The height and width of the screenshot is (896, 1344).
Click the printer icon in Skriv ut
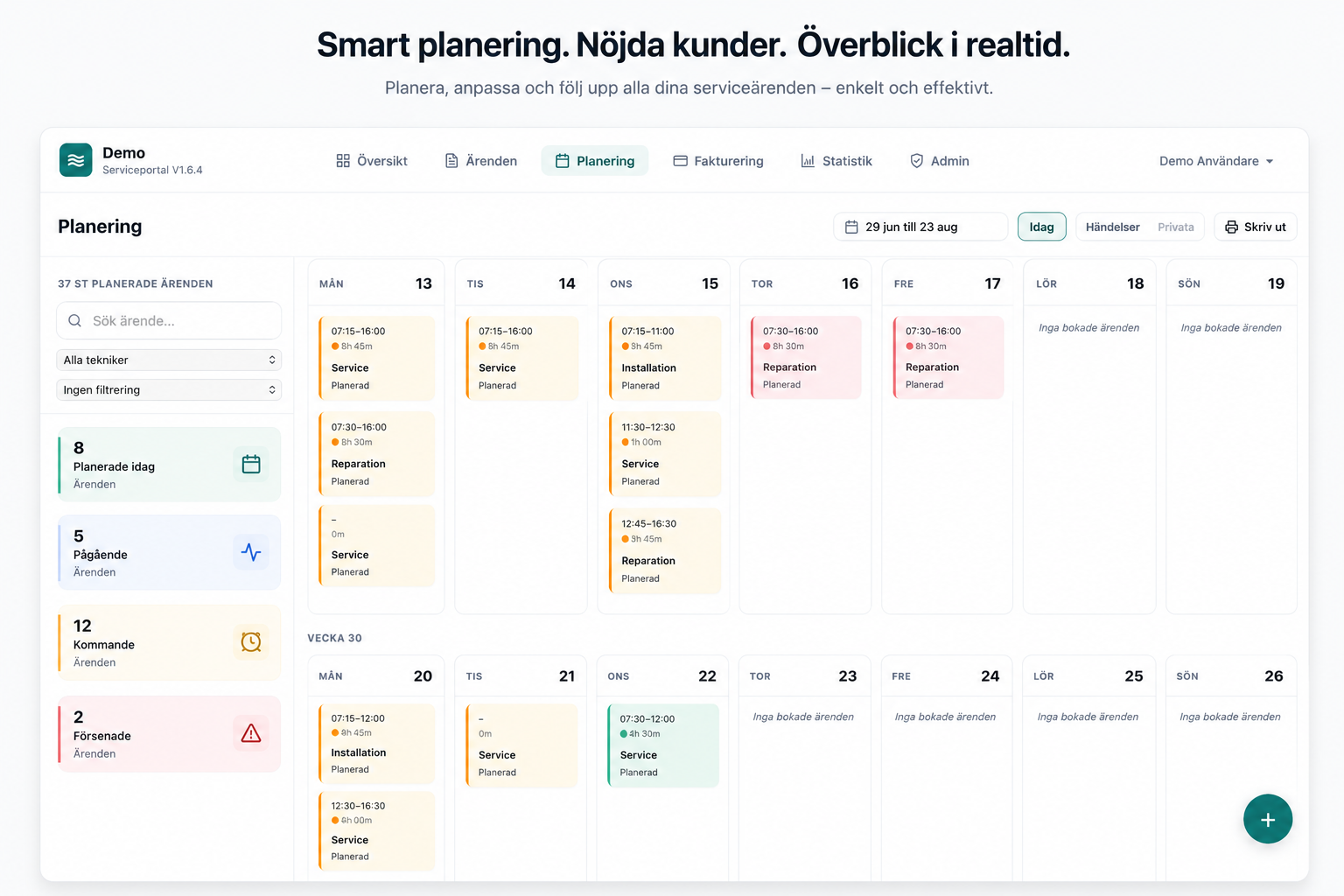coord(1231,227)
